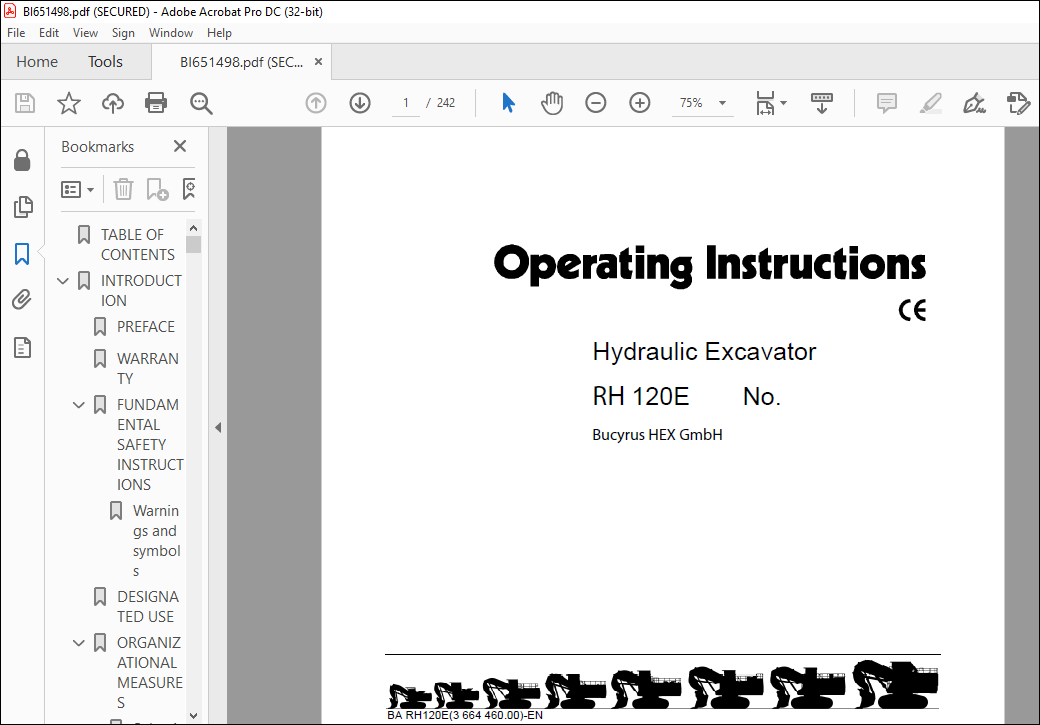1040x725 pixels.
Task: Go to the PREFACE bookmark
Action: click(146, 327)
